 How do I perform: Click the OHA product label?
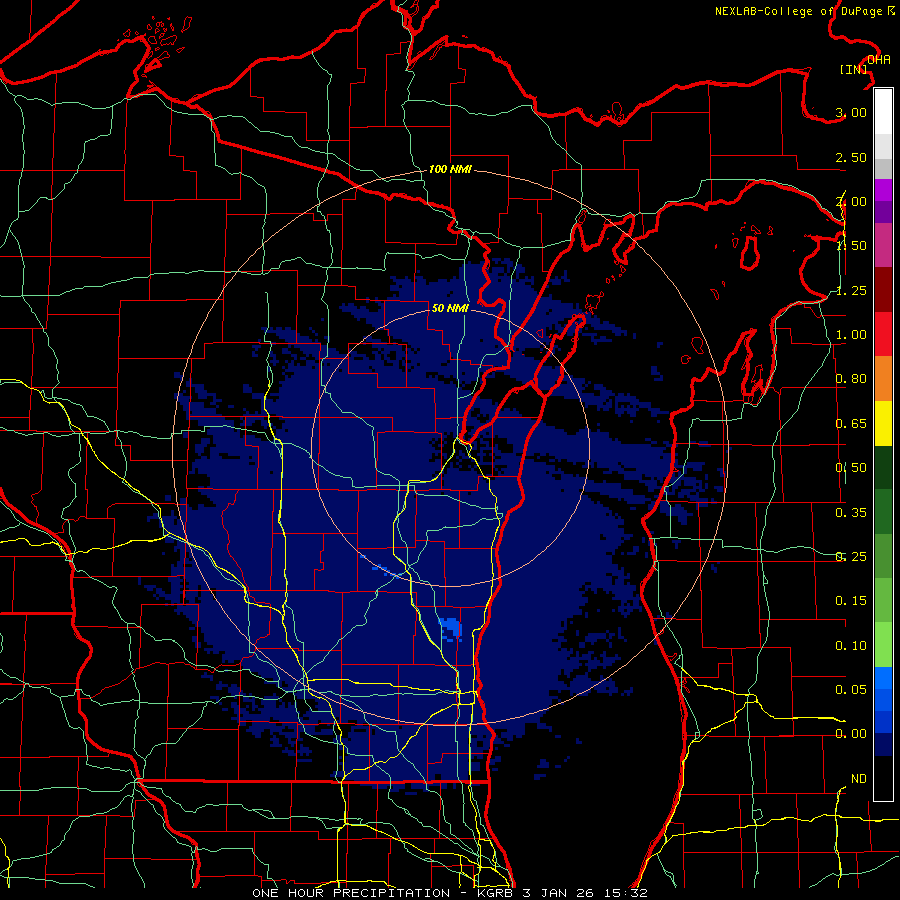point(879,60)
